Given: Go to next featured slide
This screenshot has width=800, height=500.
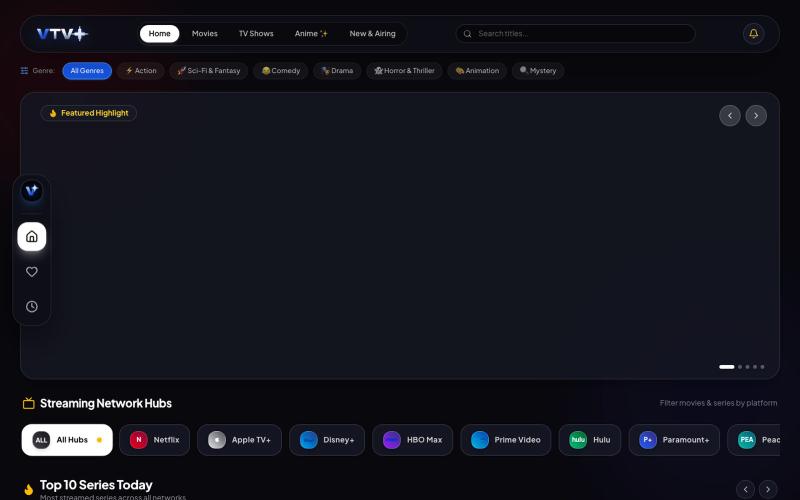Looking at the screenshot, I should (756, 116).
